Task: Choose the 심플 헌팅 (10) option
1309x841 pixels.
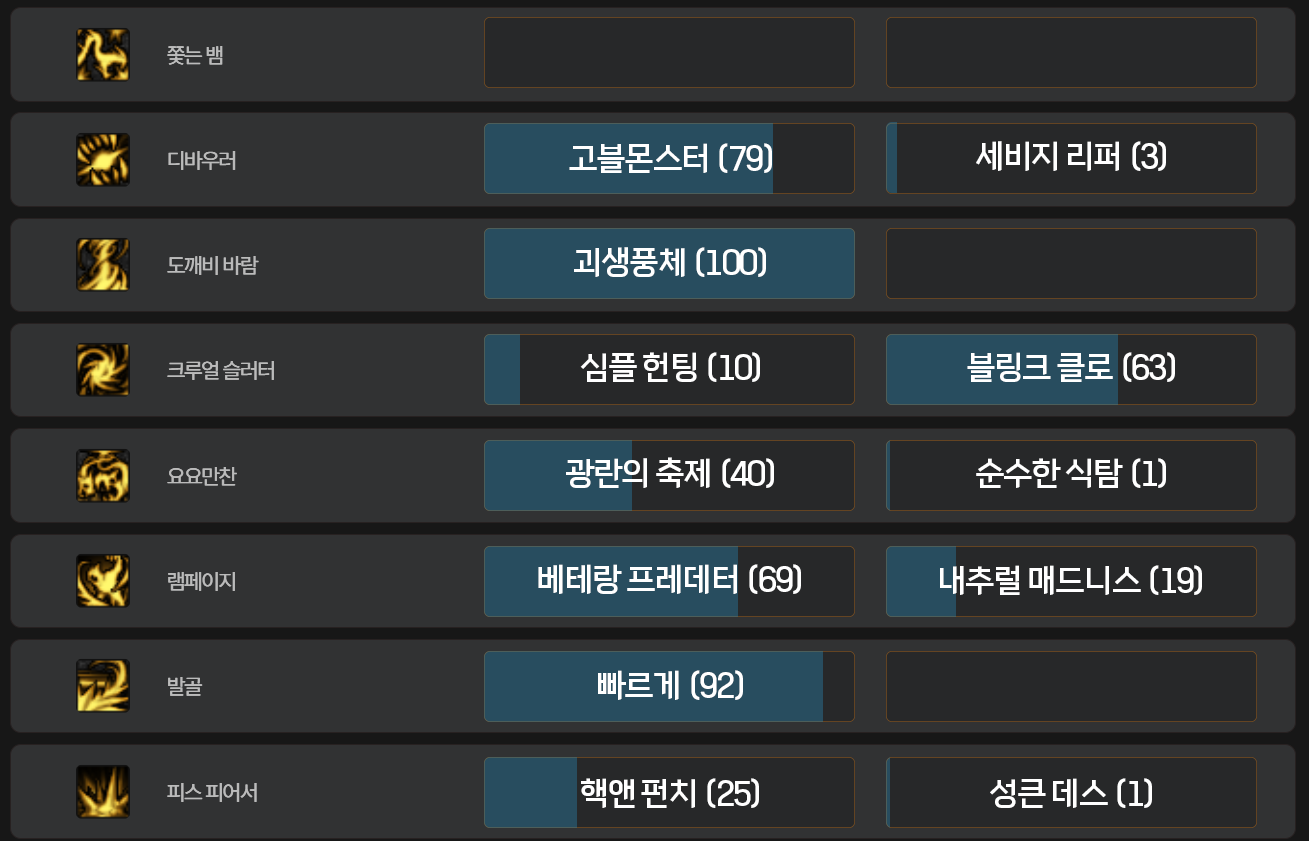Action: tap(669, 369)
